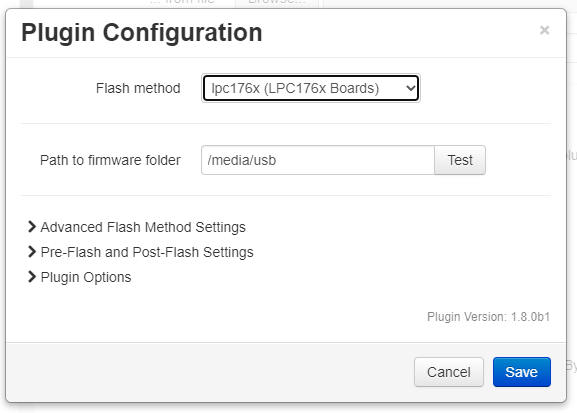Click the Plugin Version 1.8.0b1 text
This screenshot has width=577, height=413.
tap(488, 317)
